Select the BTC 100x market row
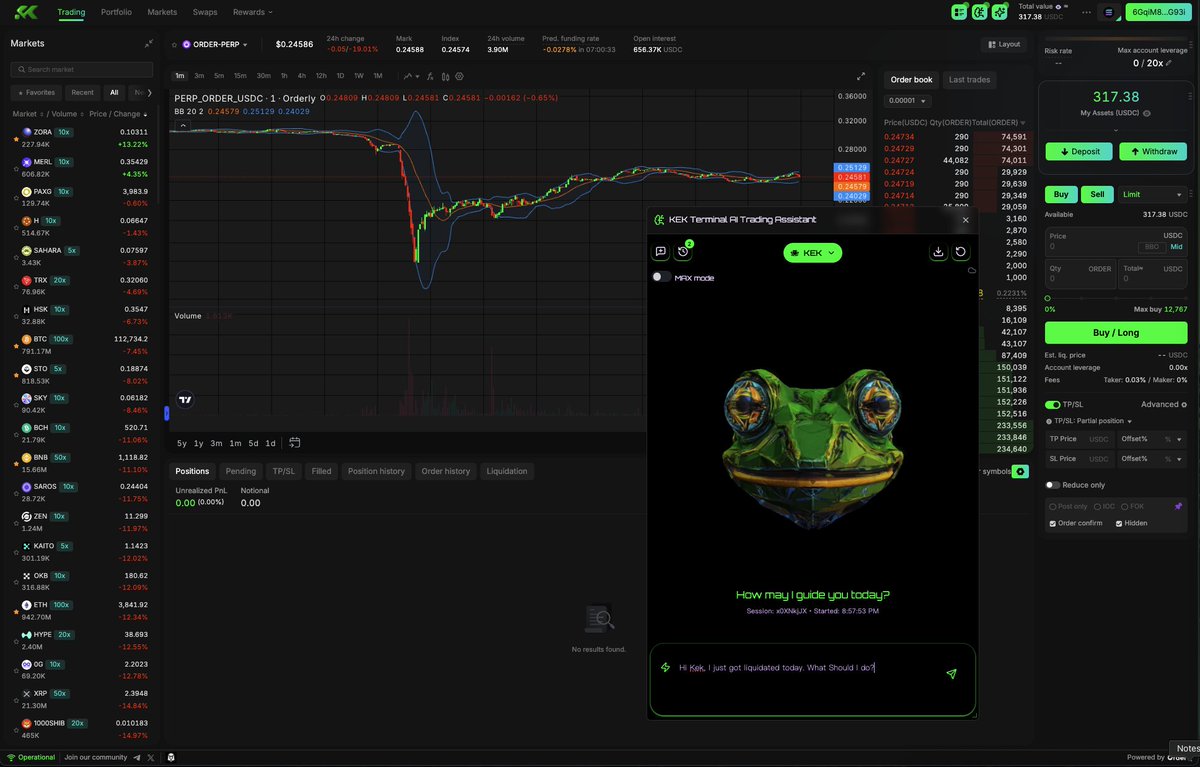This screenshot has width=1200, height=767. [x=82, y=345]
